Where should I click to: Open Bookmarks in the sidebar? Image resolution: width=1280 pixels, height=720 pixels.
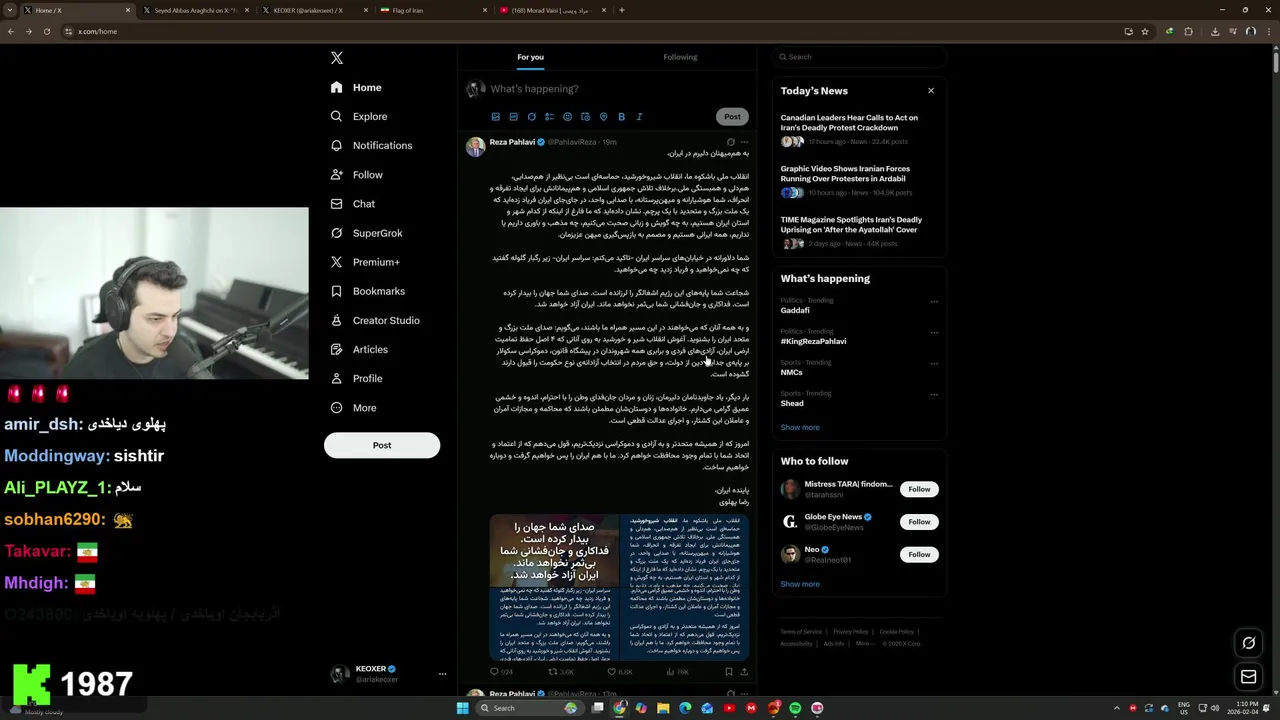click(367, 291)
